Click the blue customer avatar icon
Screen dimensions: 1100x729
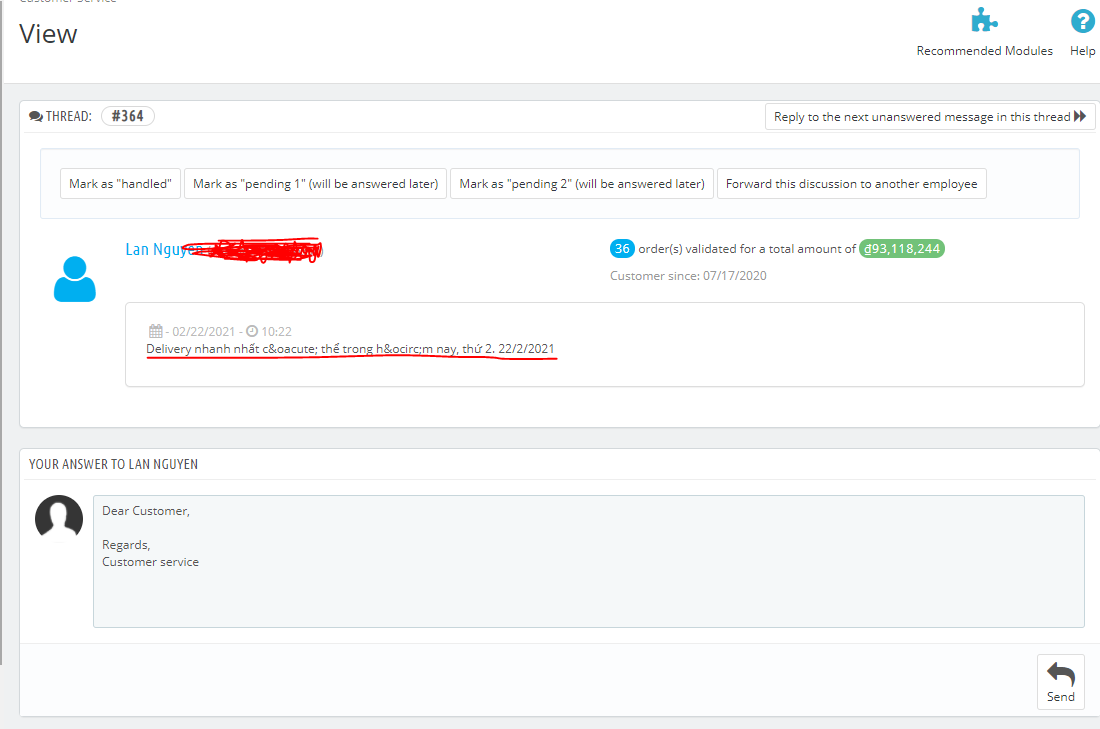(74, 279)
